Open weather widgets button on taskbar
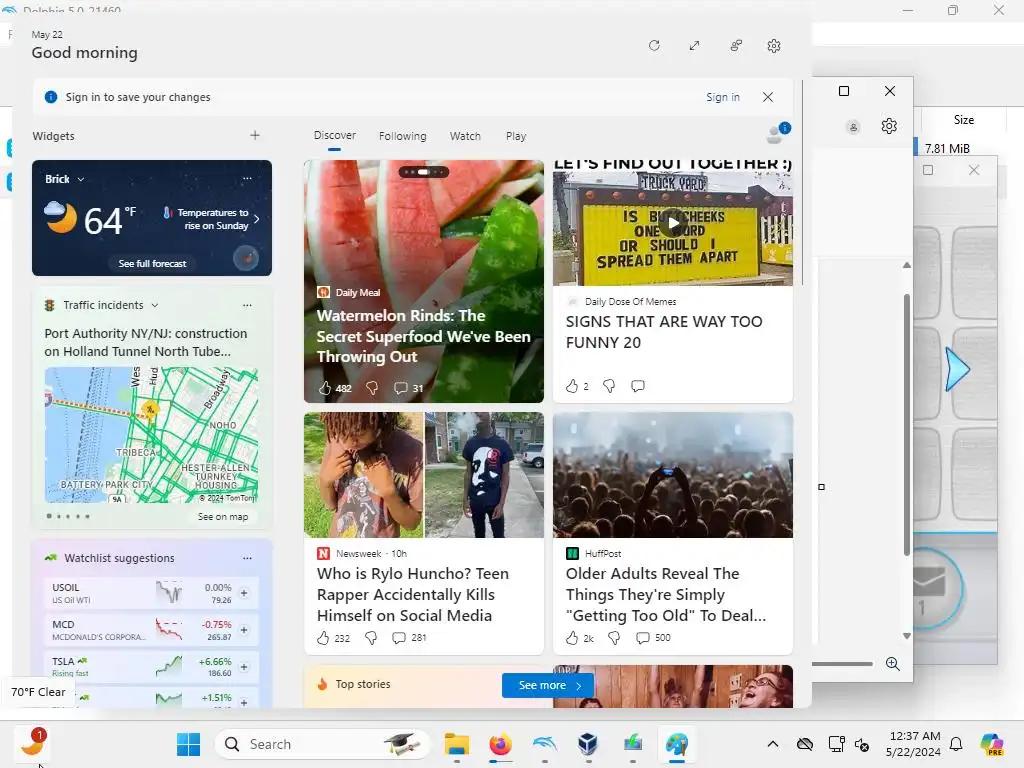The height and width of the screenshot is (768, 1024). point(31,743)
